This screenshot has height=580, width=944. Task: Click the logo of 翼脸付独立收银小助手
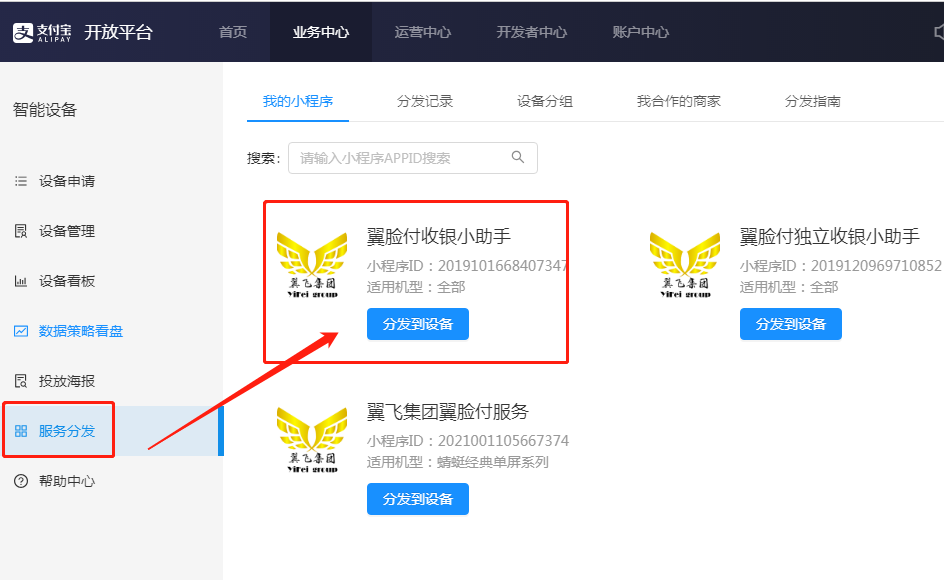coord(685,265)
